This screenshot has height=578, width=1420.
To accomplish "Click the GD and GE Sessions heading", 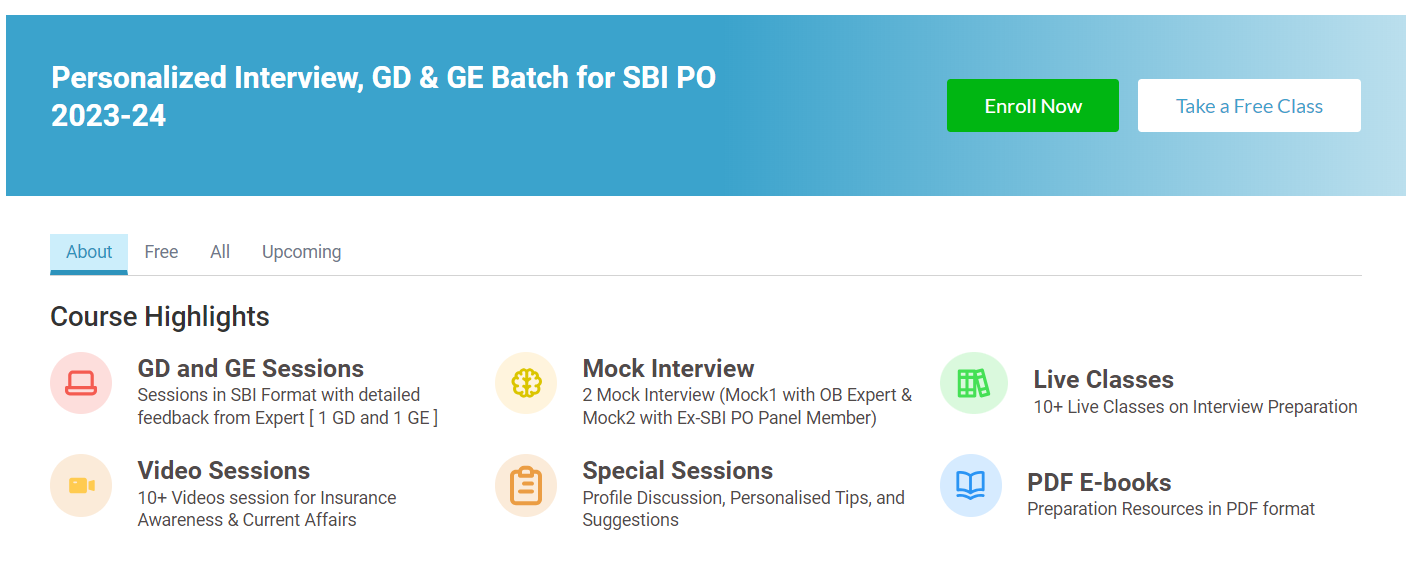I will [x=251, y=368].
